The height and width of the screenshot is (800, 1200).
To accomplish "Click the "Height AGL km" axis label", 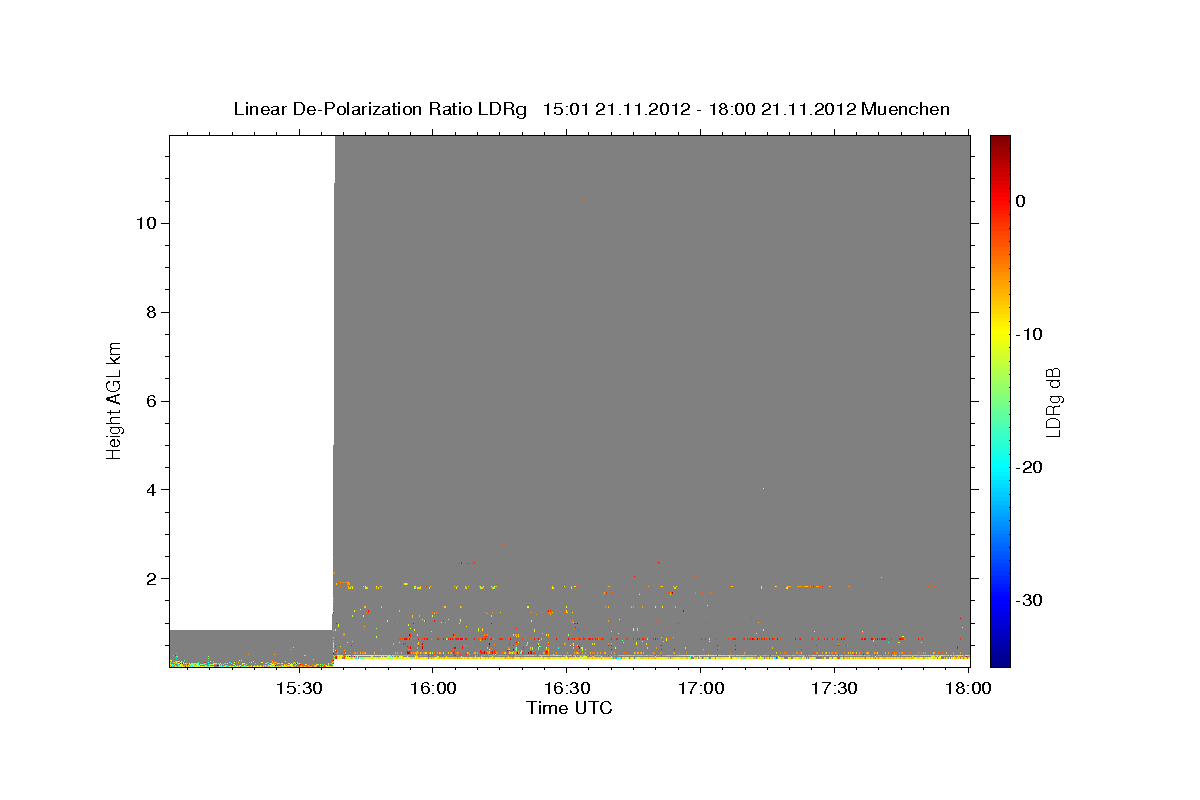I will [114, 401].
